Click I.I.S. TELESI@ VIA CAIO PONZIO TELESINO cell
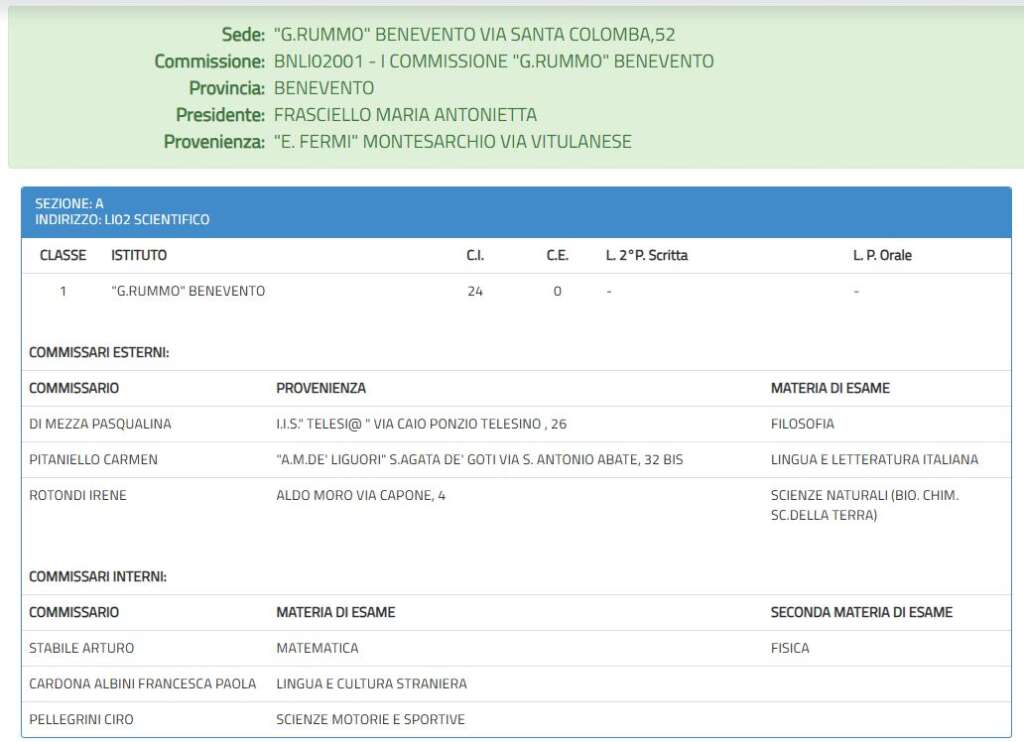The width and height of the screenshot is (1024, 742). 421,424
